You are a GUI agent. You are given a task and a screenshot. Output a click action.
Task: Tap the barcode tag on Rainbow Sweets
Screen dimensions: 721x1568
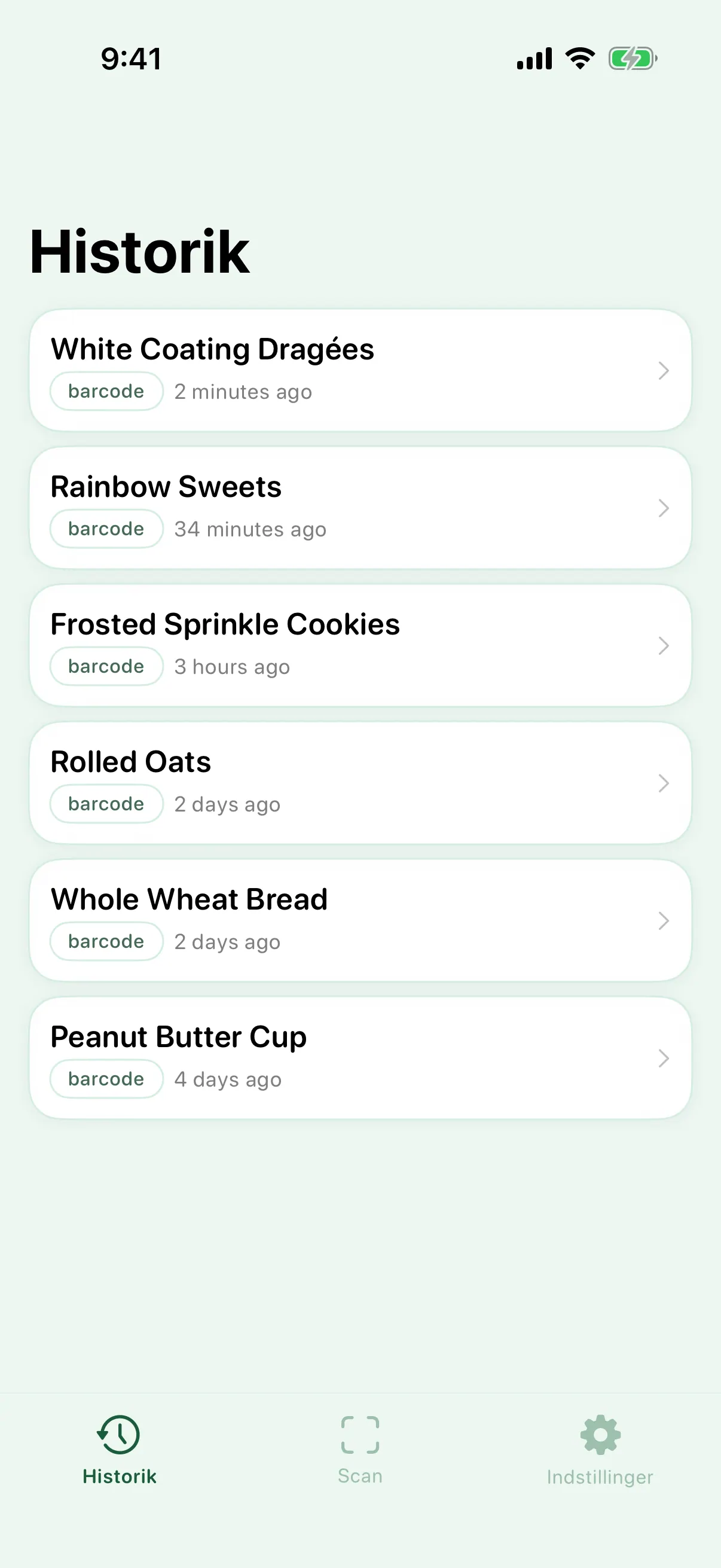[x=106, y=529]
